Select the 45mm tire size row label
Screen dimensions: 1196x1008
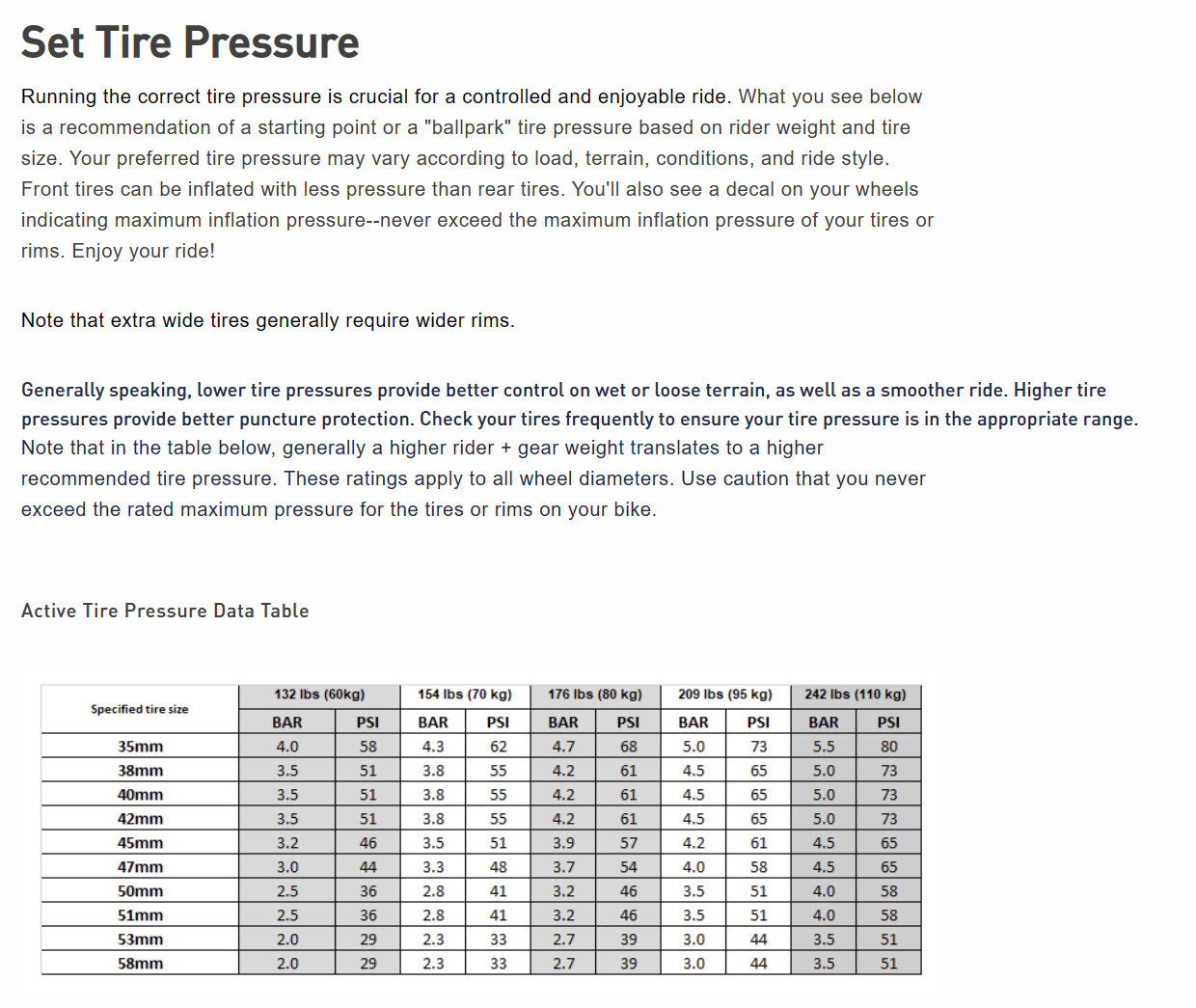tap(140, 843)
